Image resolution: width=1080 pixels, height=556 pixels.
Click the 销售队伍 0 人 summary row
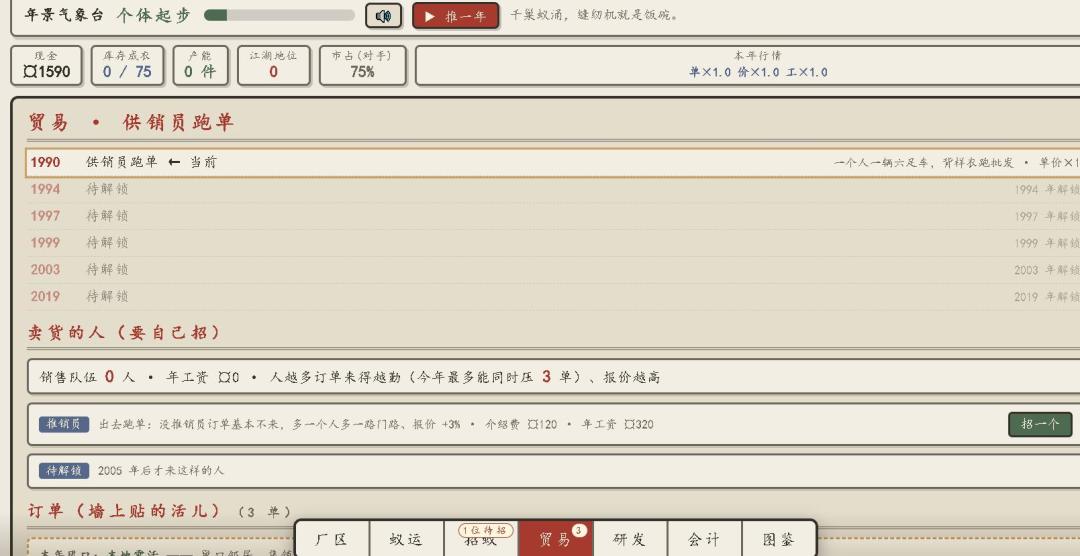[x=552, y=377]
